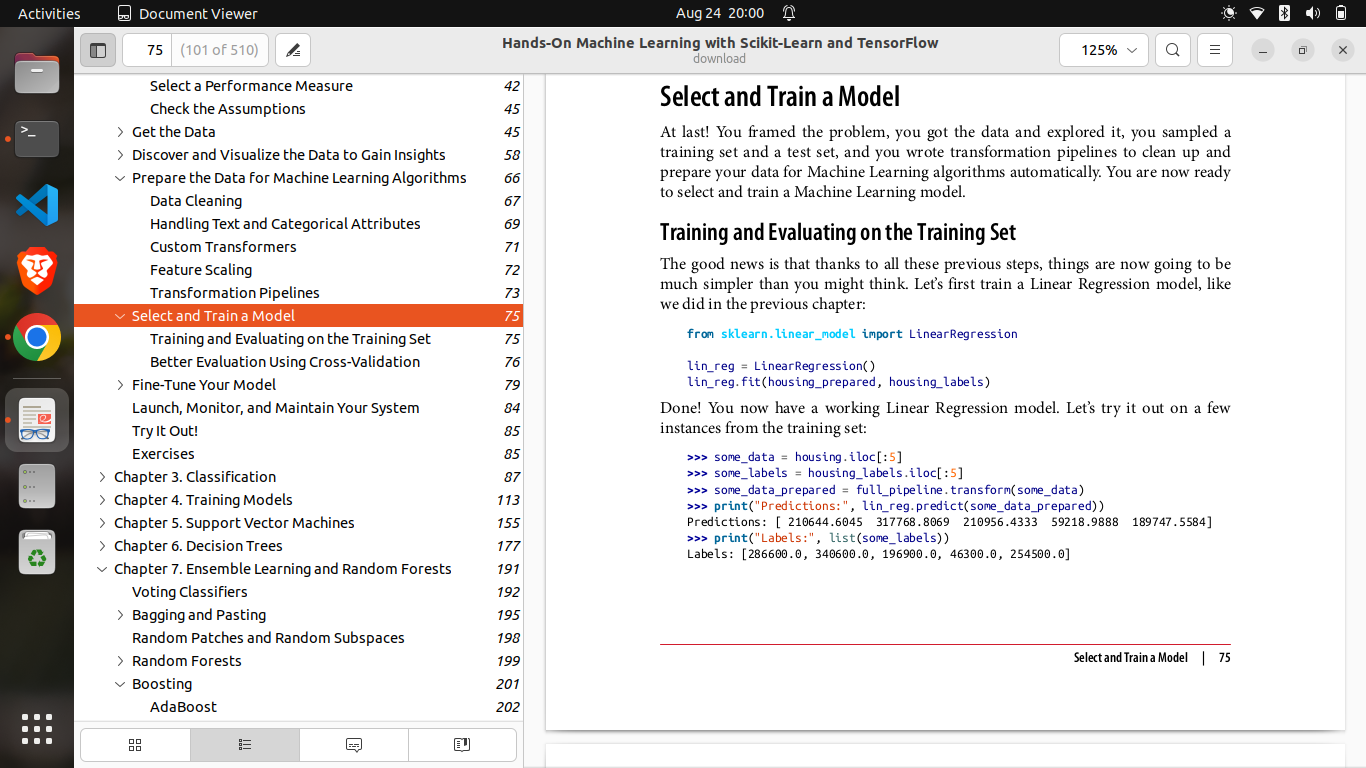Open the file cabinet dock icon
Image resolution: width=1366 pixels, height=768 pixels.
37,486
